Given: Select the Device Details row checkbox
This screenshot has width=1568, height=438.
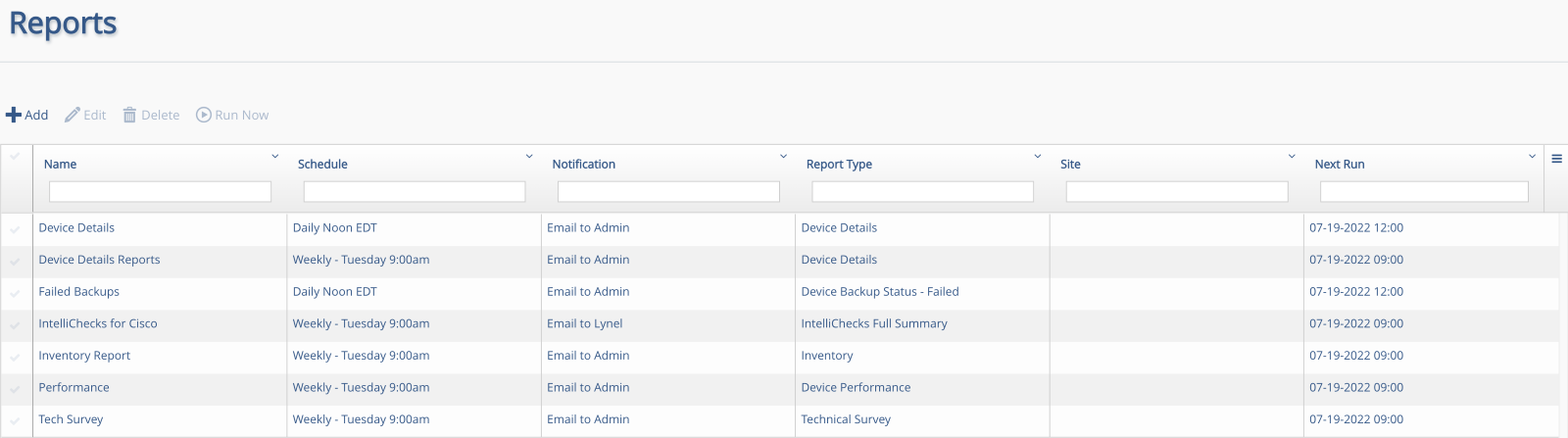Looking at the screenshot, I should [15, 230].
